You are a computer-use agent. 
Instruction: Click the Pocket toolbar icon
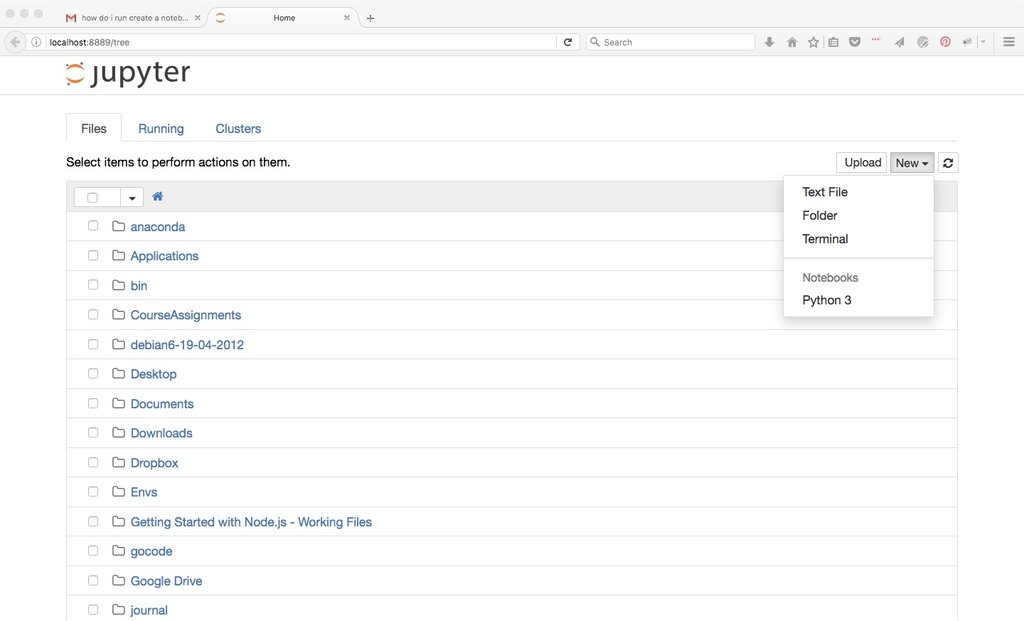(854, 42)
